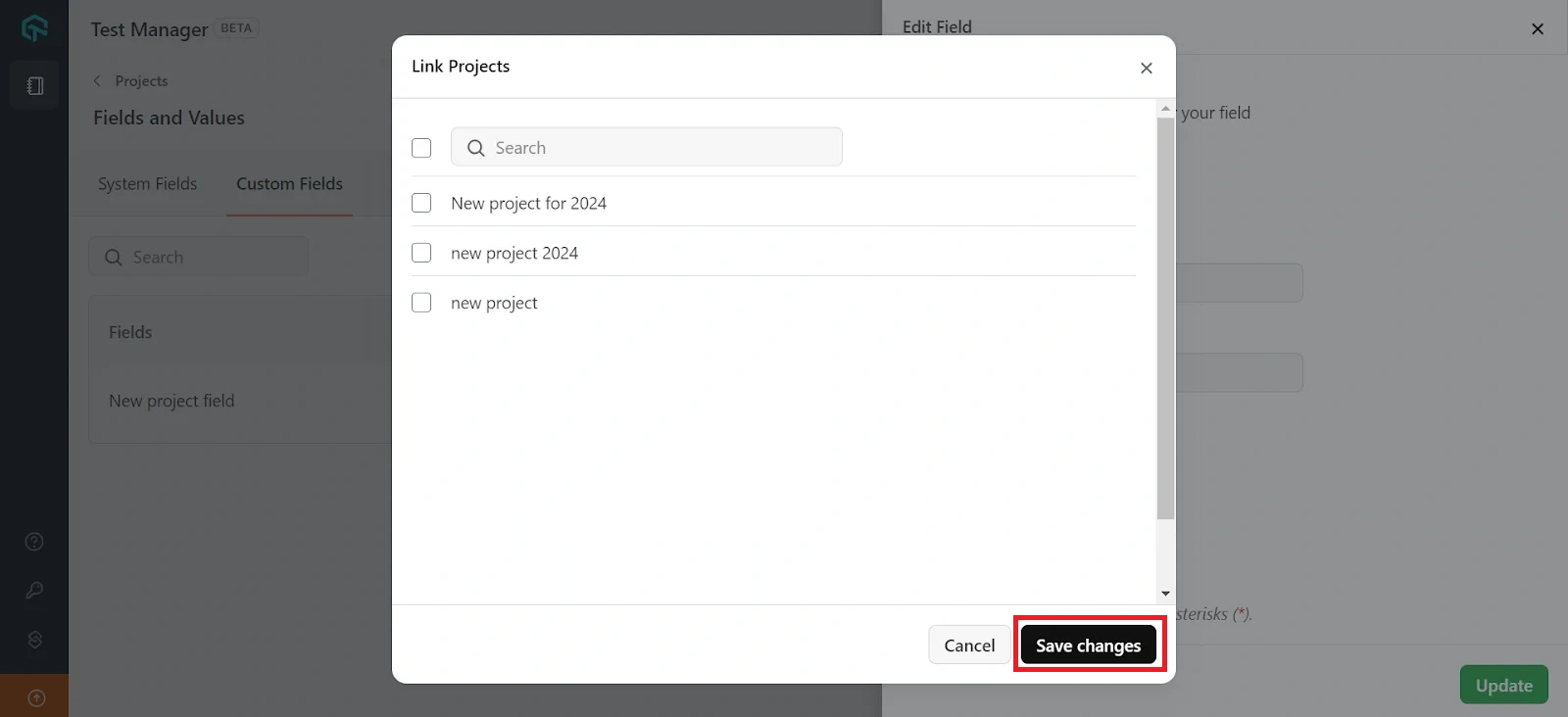Close the Edit Field panel

[x=1537, y=28]
